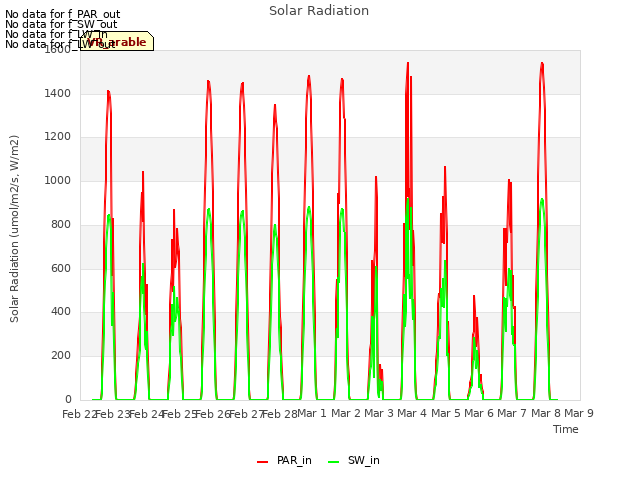Image resolution: width=640 pixels, height=480 pixels.
Task: Click the 1200 y-axis tick label
Action: pos(58,137)
